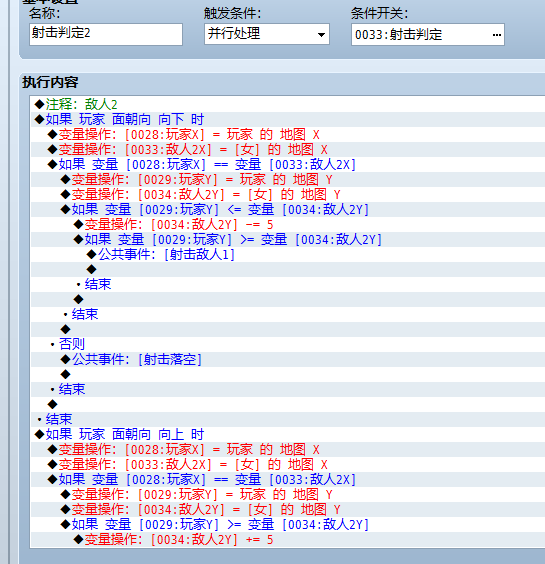This screenshot has height=564, width=545.
Task: Click the 条件开关: label
Action: click(x=380, y=14)
